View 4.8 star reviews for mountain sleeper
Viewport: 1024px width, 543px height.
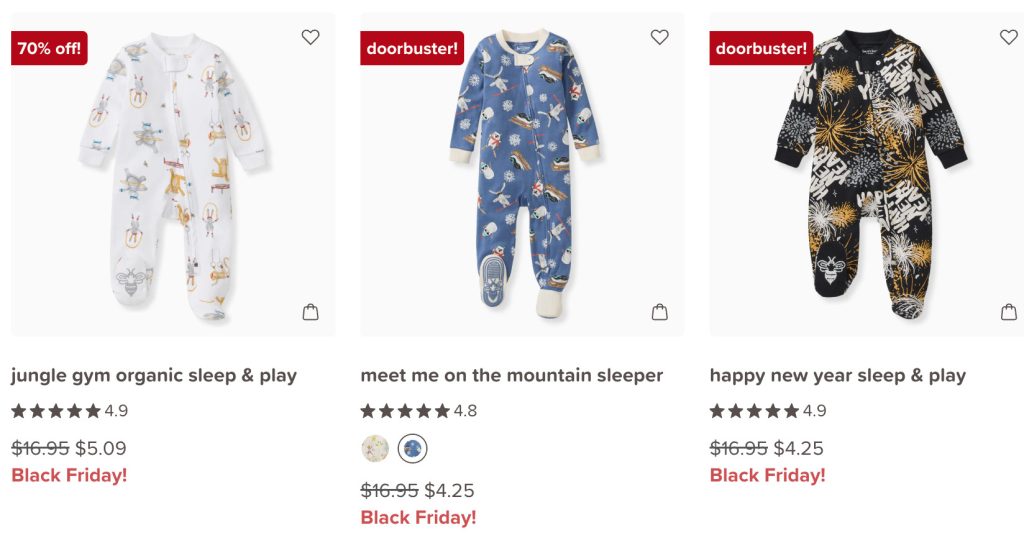pos(418,411)
